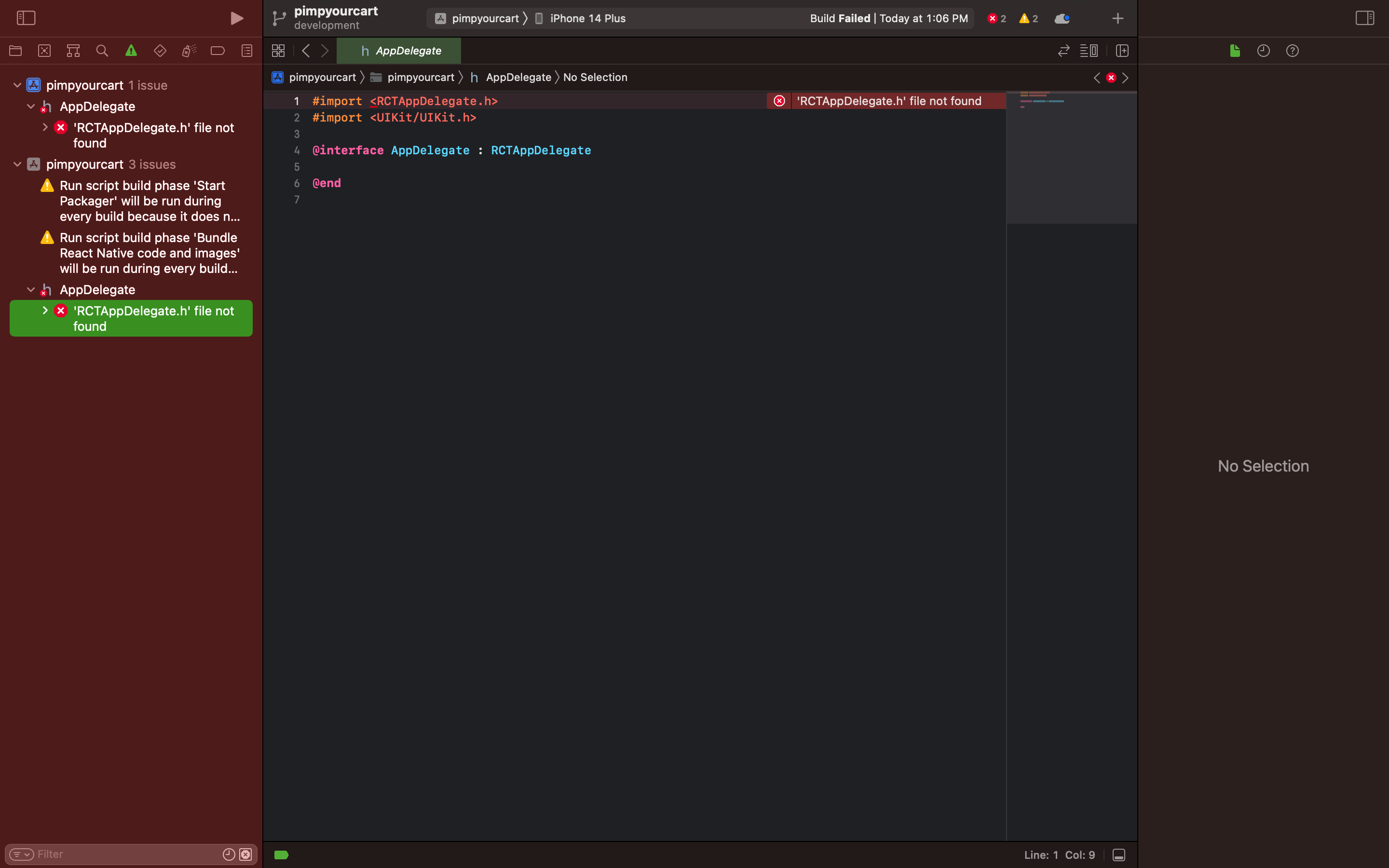Open the Find navigator with the magnifier icon
Viewport: 1389px width, 868px height.
click(x=102, y=51)
